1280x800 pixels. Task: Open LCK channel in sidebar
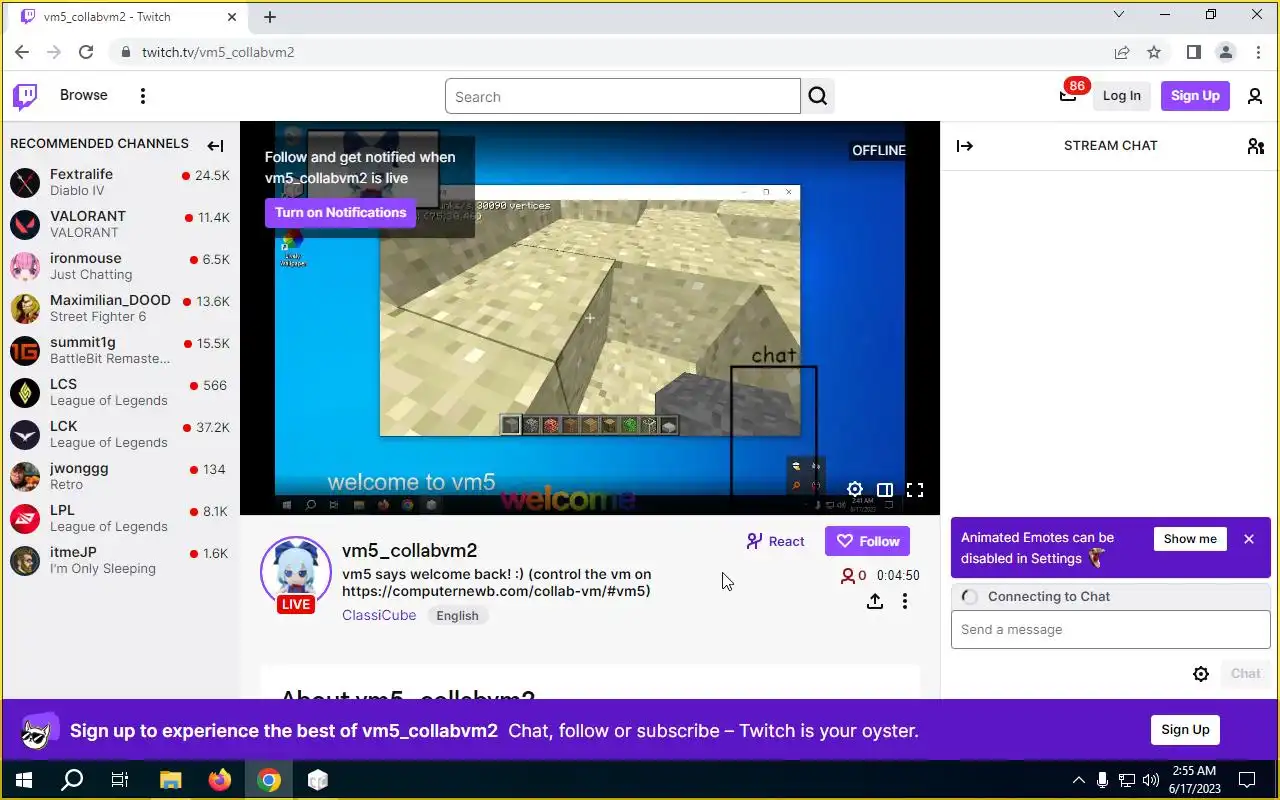(x=120, y=434)
